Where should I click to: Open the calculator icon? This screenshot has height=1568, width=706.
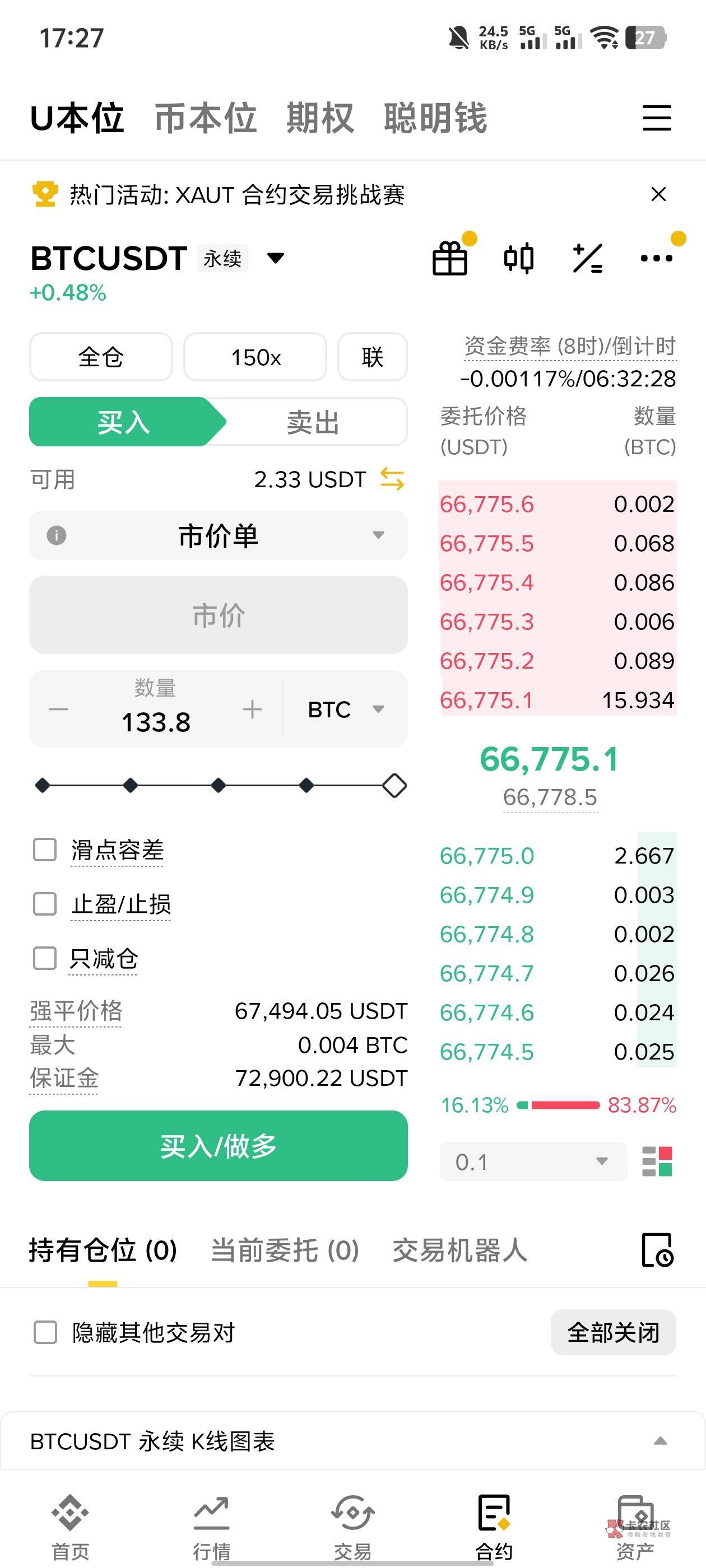(x=588, y=259)
